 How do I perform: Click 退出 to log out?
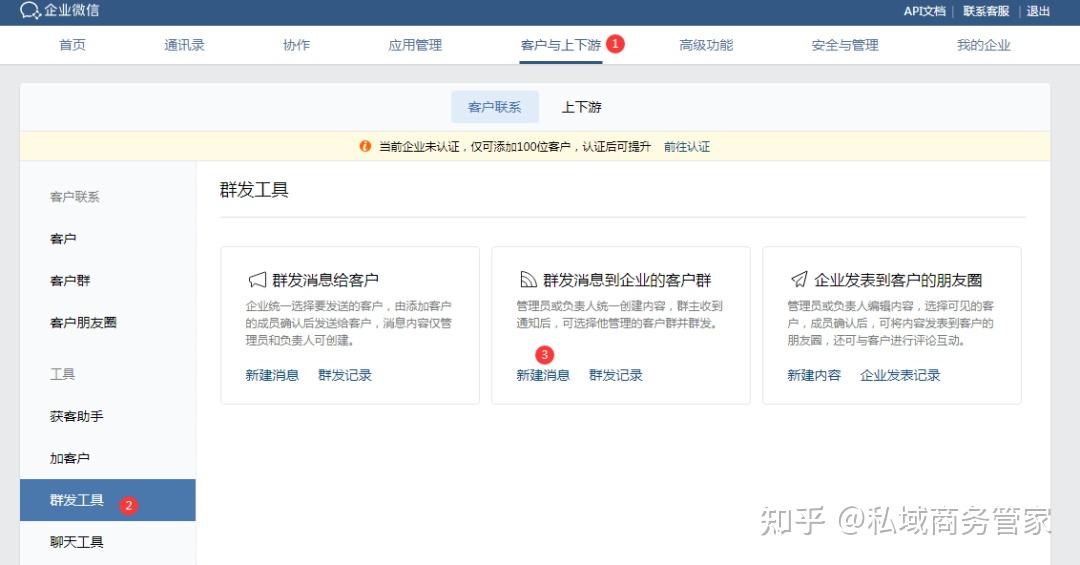click(x=1038, y=11)
